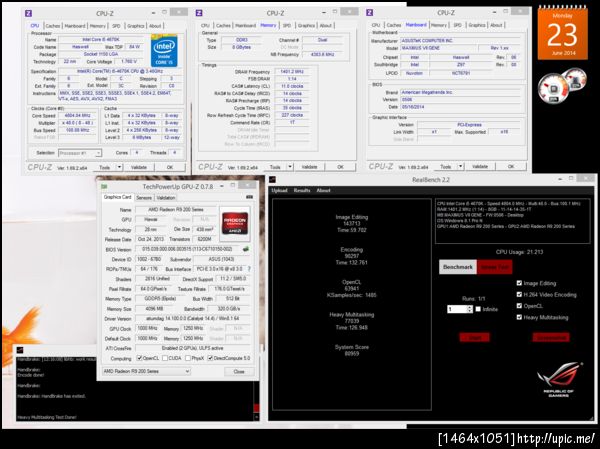This screenshot has height=449, width=600.
Task: Uncheck OpenCL test in RealBench
Action: [x=519, y=306]
